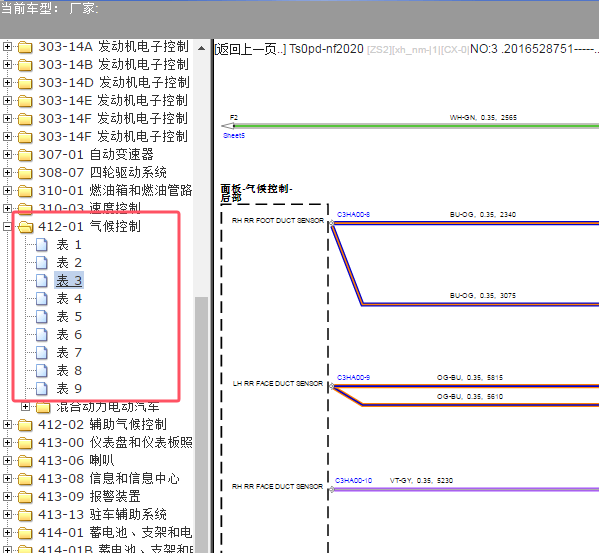Select the 表 4 page icon
599x553 pixels.
coord(42,298)
